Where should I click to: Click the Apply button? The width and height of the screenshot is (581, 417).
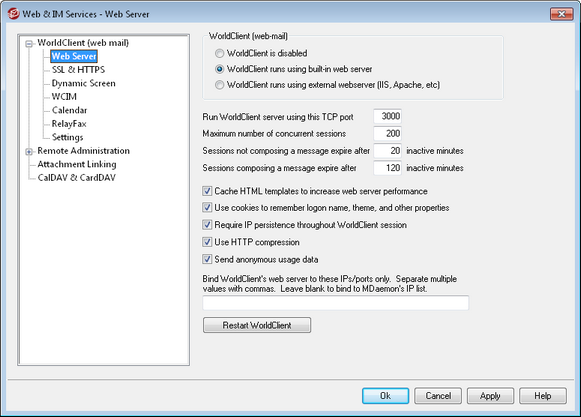click(490, 396)
